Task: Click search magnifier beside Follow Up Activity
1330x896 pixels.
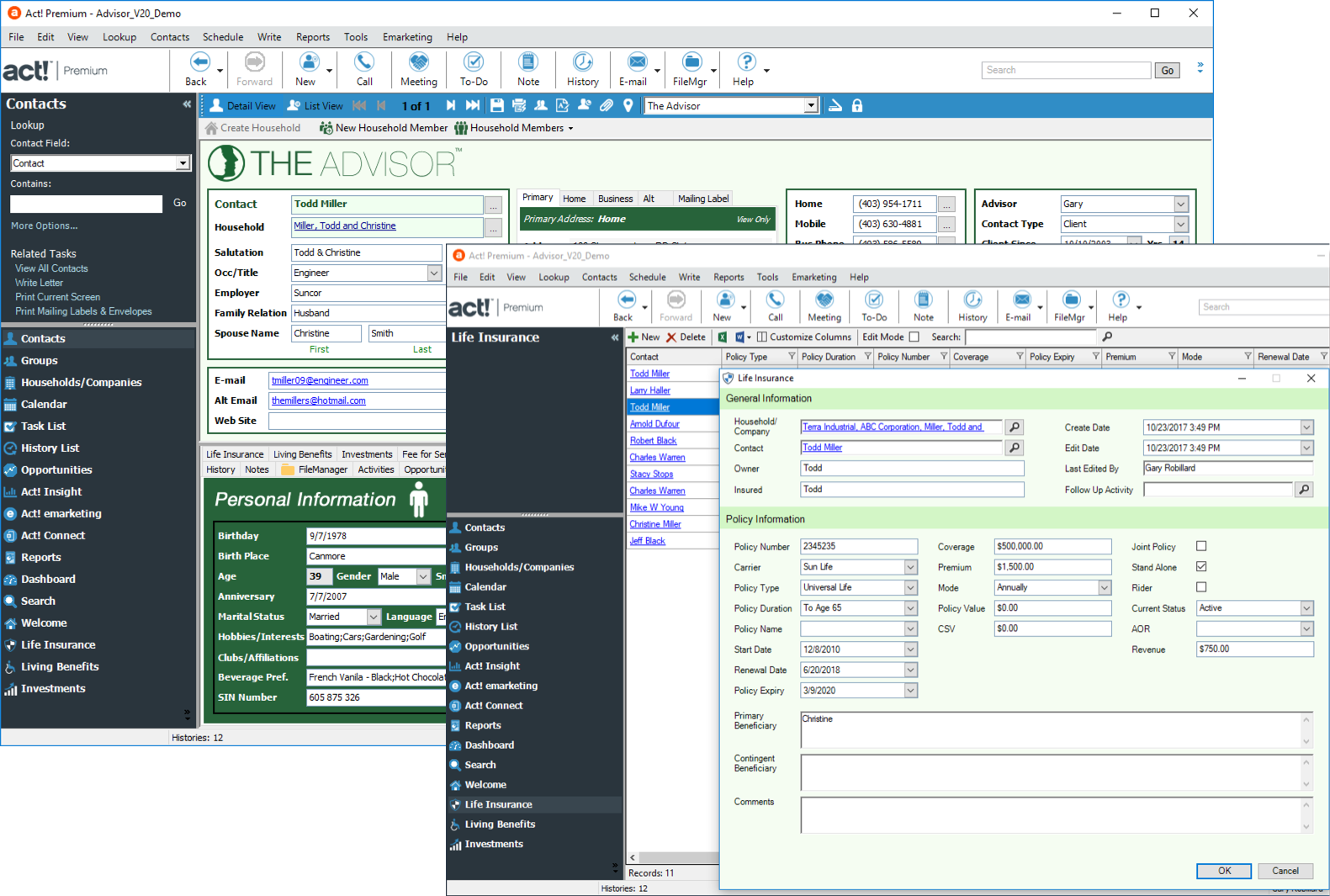Action: click(1304, 490)
